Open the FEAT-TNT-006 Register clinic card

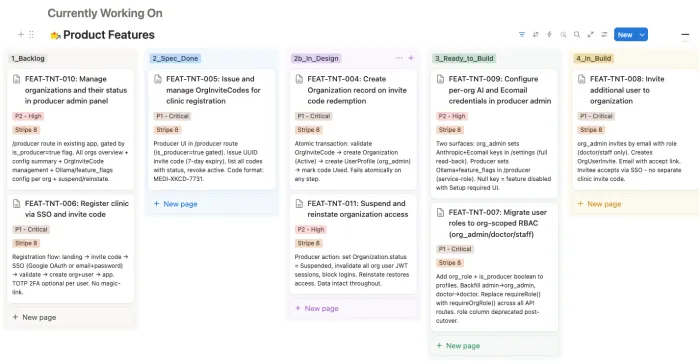pos(71,248)
